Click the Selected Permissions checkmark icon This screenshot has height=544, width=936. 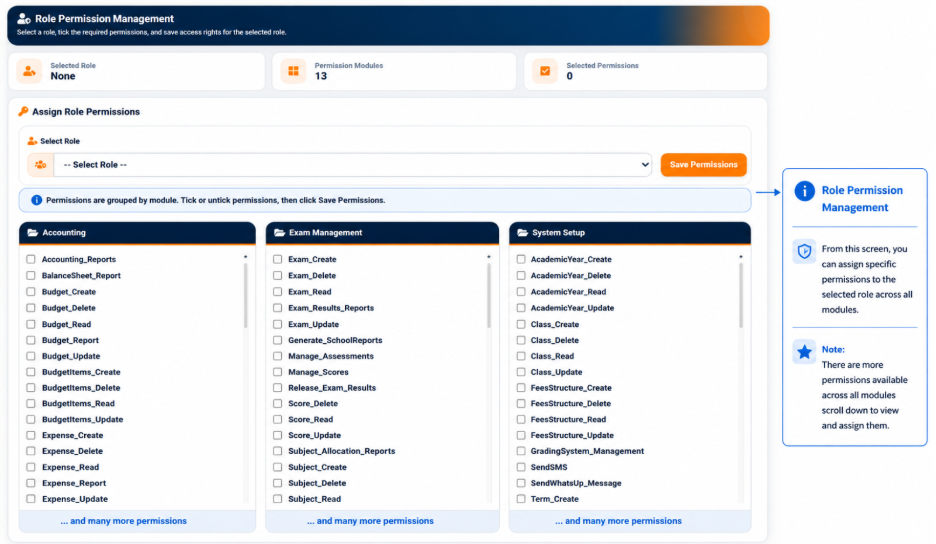point(545,71)
